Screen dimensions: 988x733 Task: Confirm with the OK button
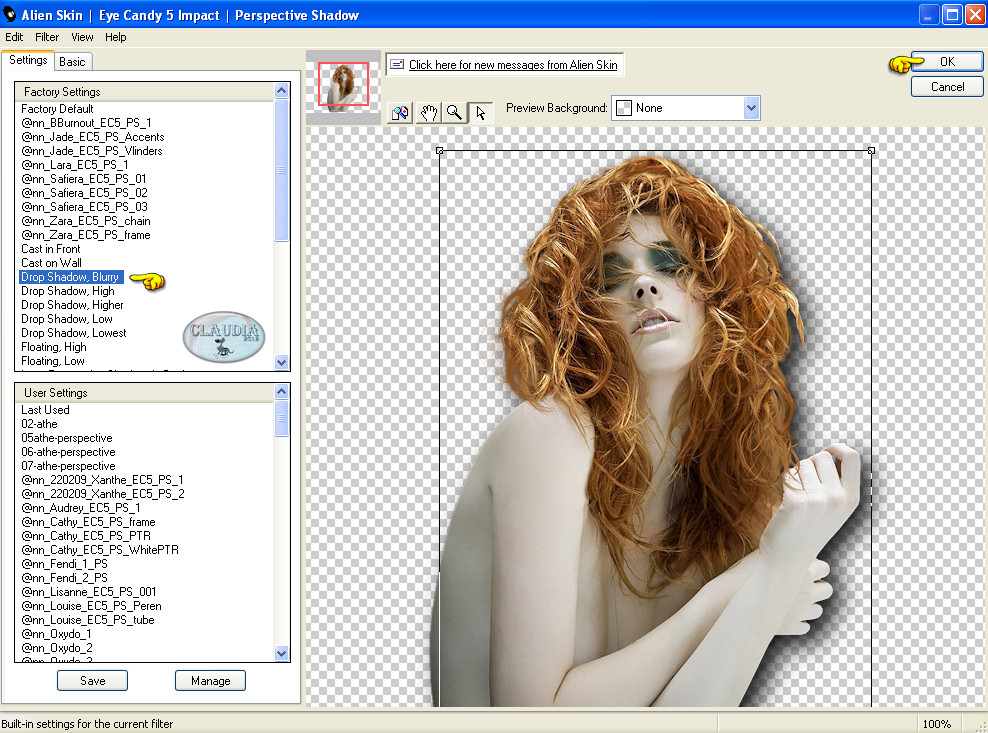(x=947, y=62)
